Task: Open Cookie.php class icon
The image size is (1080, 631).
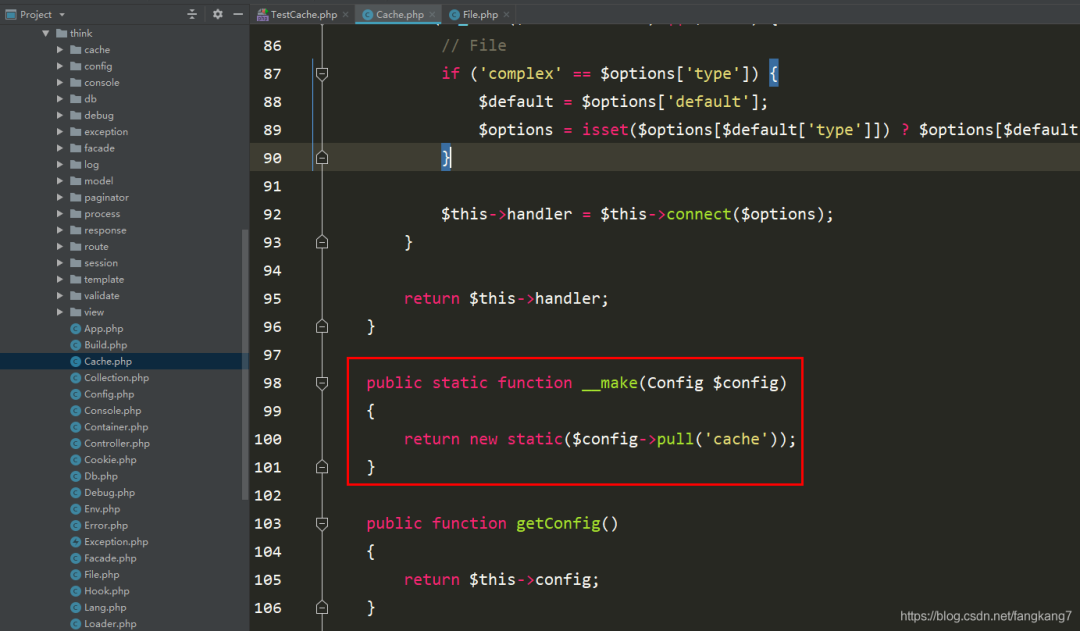Action: point(76,459)
